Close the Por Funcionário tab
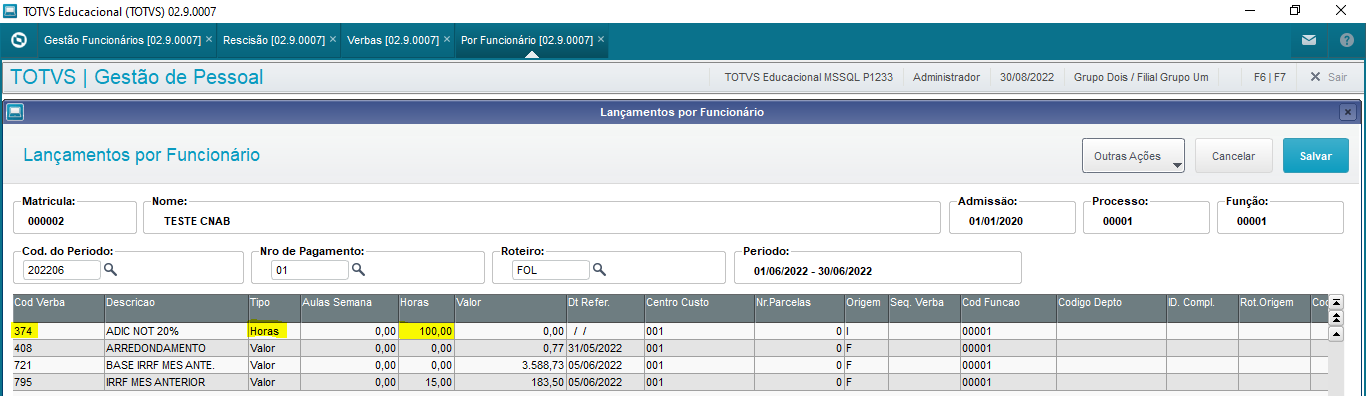 click(600, 40)
